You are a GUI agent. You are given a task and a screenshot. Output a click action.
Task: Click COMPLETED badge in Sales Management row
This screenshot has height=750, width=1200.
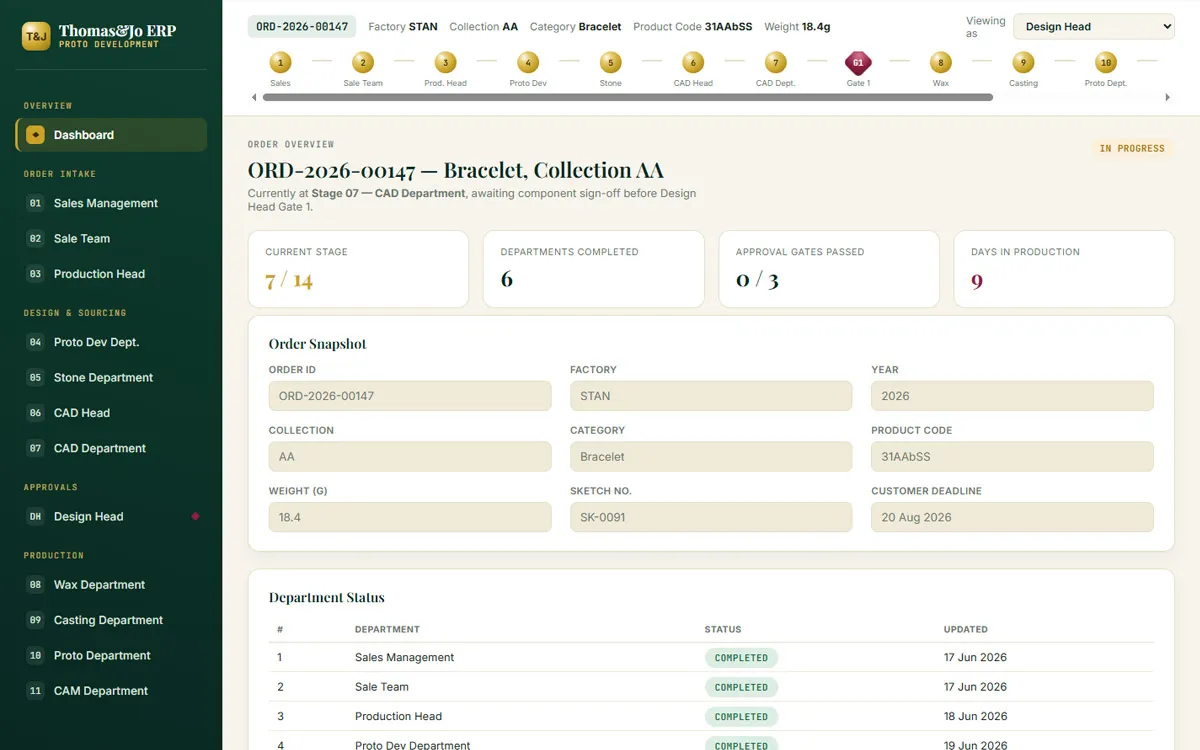tap(741, 658)
